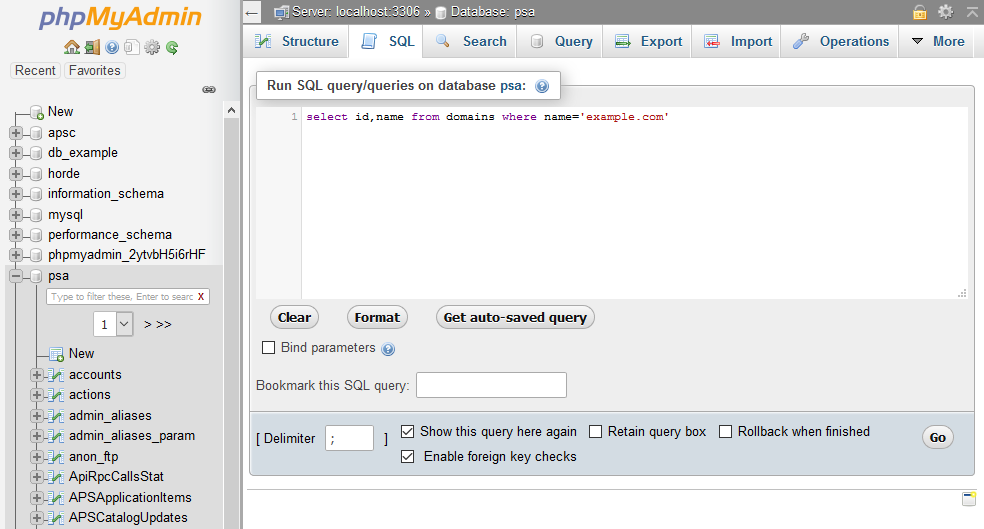This screenshot has width=984, height=529.
Task: Click the Bookmark this SQL query field
Action: (491, 385)
